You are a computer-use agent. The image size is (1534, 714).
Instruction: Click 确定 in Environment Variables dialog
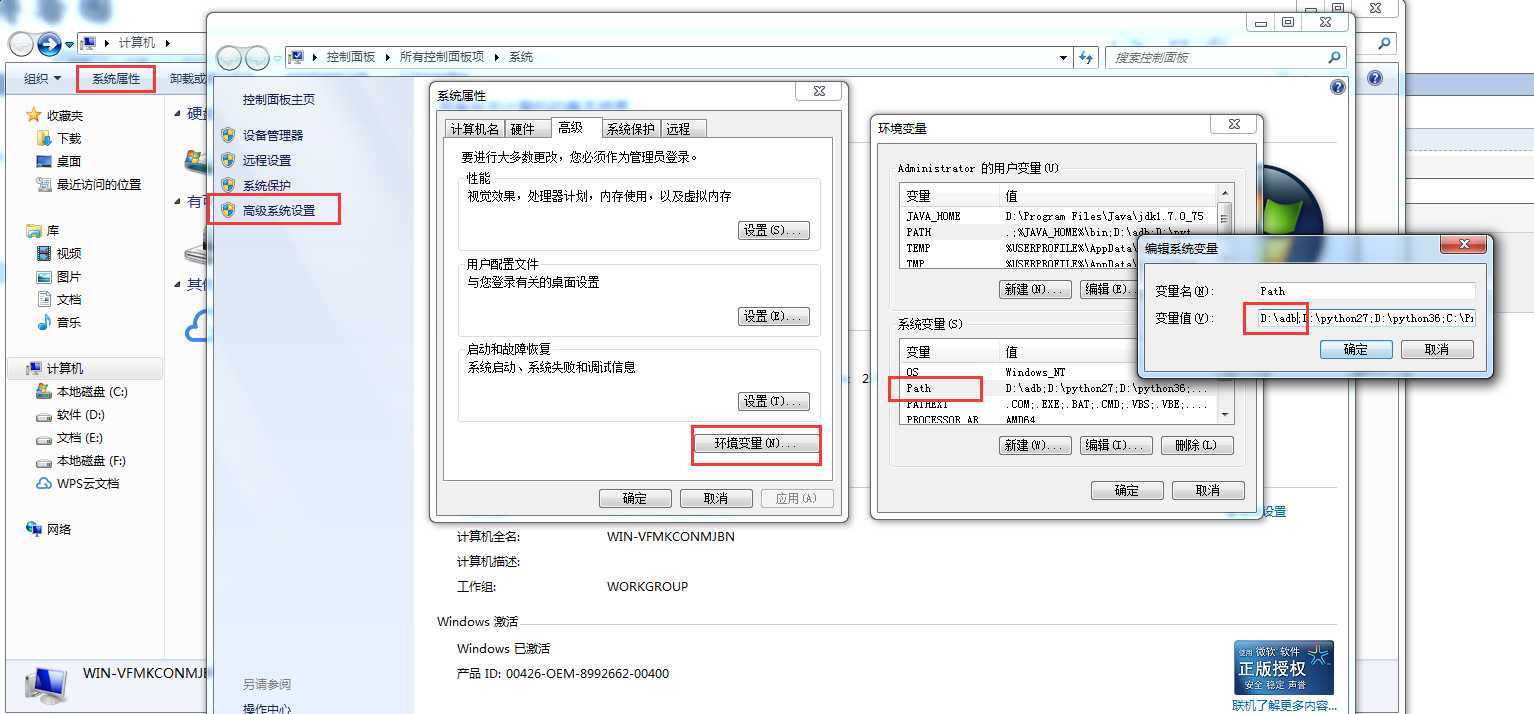1127,490
